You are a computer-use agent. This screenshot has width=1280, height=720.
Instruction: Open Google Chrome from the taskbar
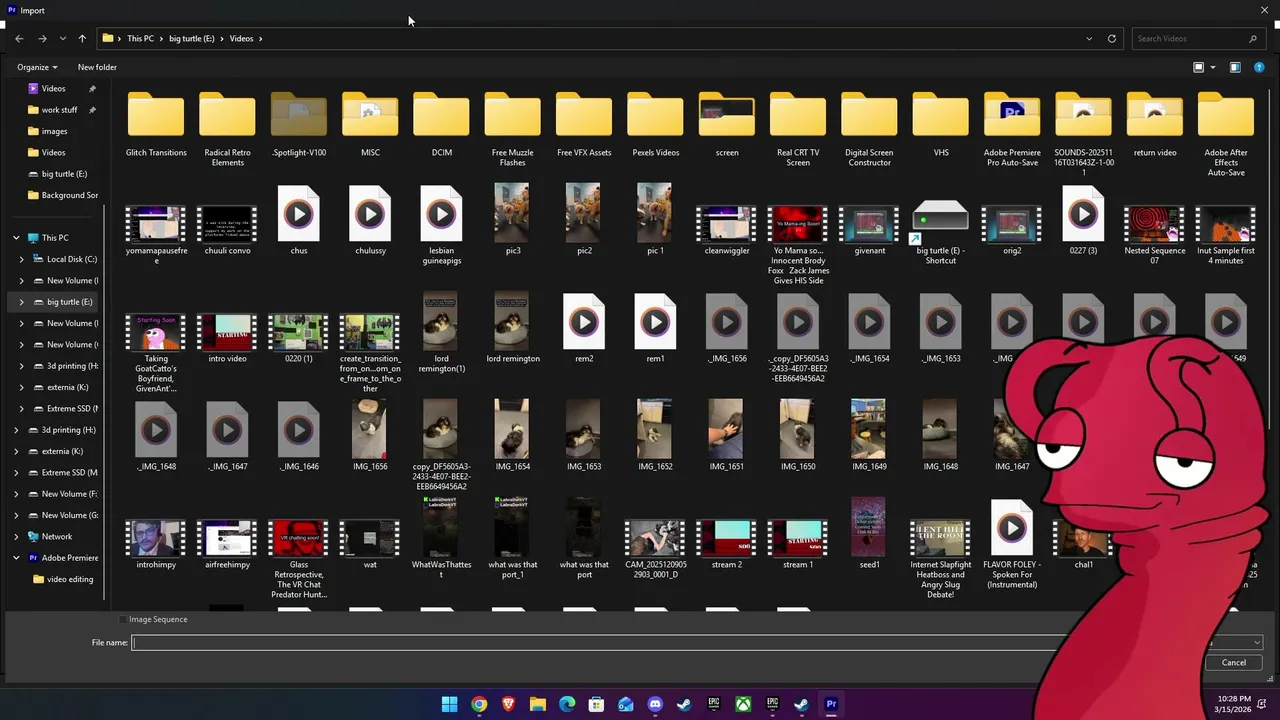tap(479, 704)
